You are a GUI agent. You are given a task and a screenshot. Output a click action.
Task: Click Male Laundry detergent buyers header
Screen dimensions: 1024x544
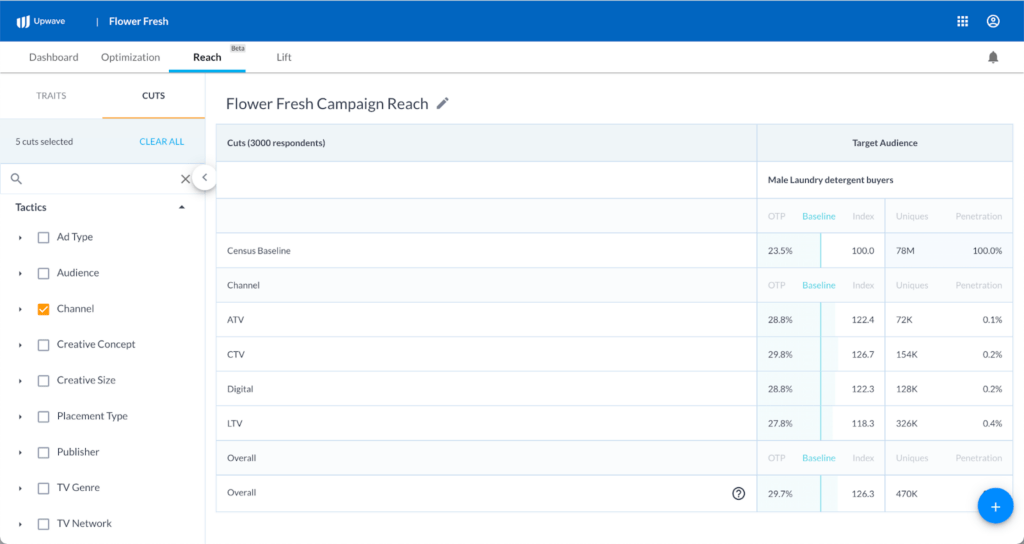click(830, 180)
